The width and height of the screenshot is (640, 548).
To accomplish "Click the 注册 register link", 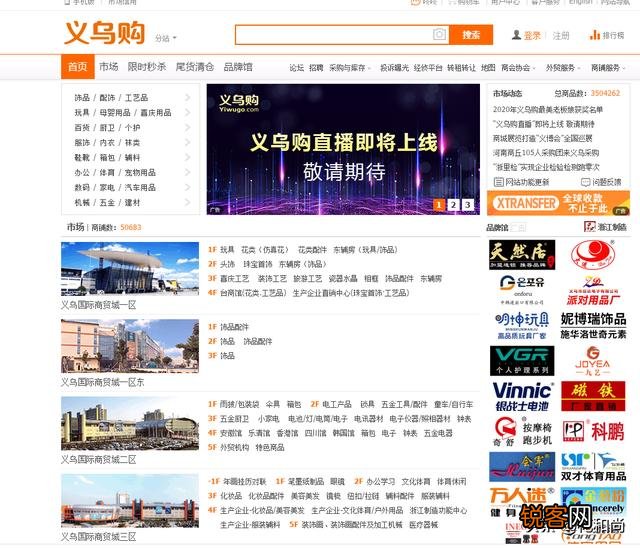I will click(561, 35).
